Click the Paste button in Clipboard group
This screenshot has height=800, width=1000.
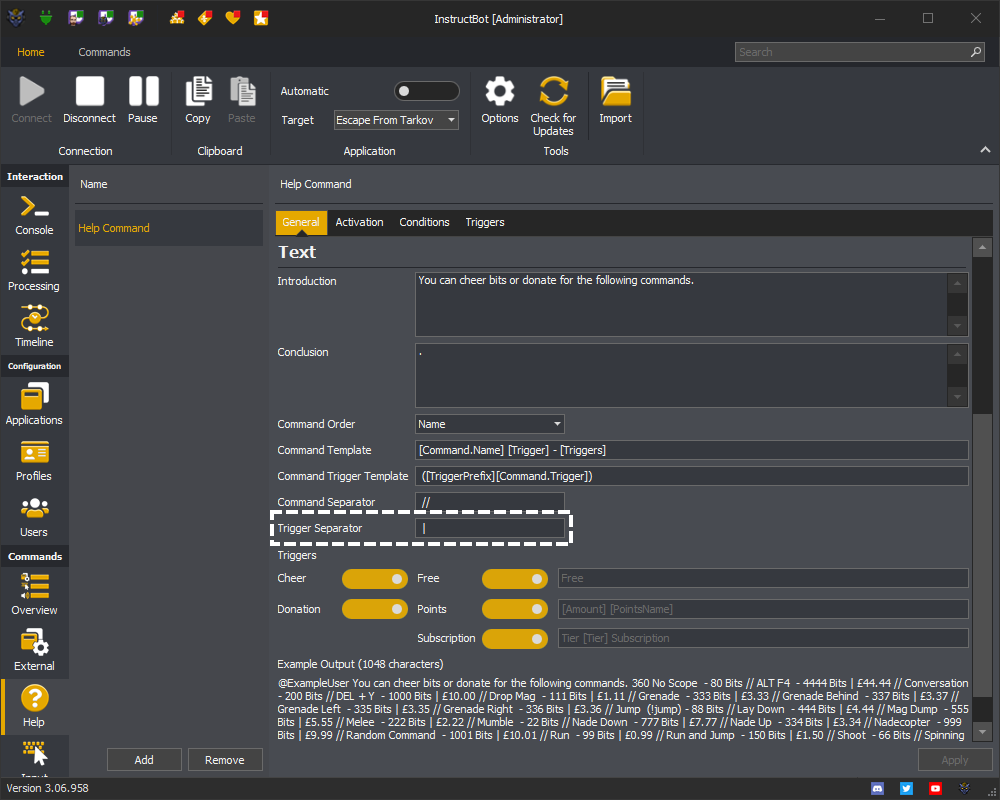click(242, 100)
